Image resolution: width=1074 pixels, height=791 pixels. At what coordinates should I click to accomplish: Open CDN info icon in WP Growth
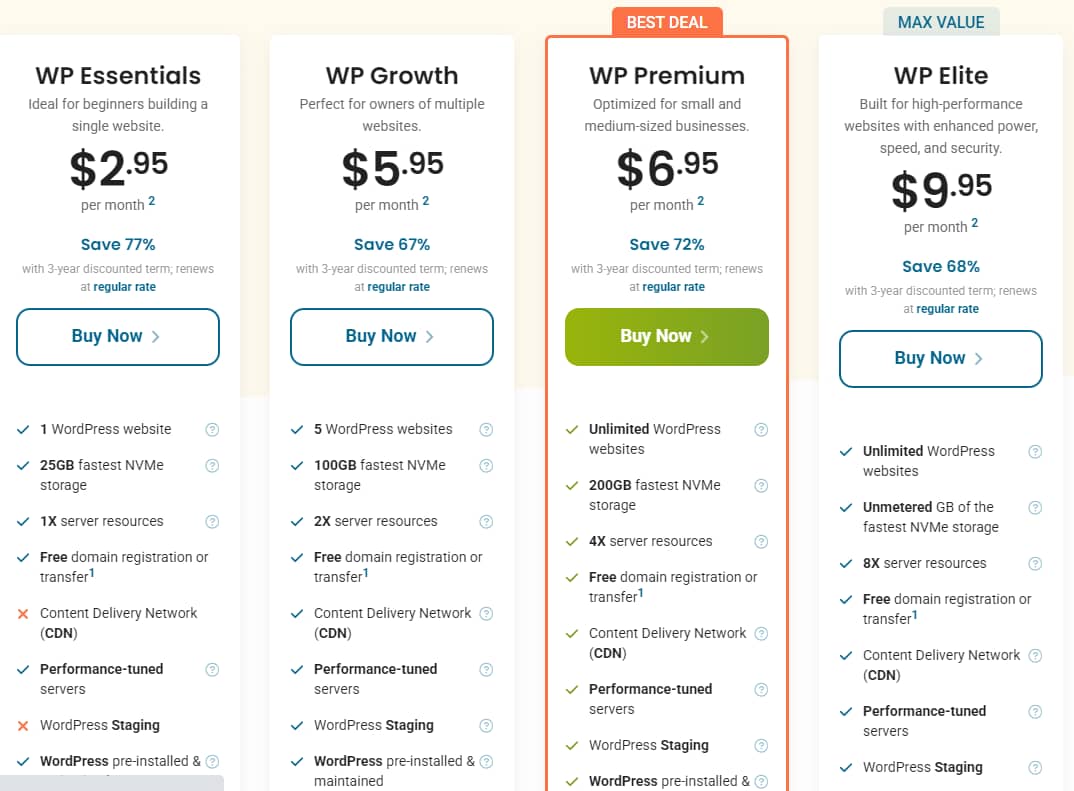point(486,614)
